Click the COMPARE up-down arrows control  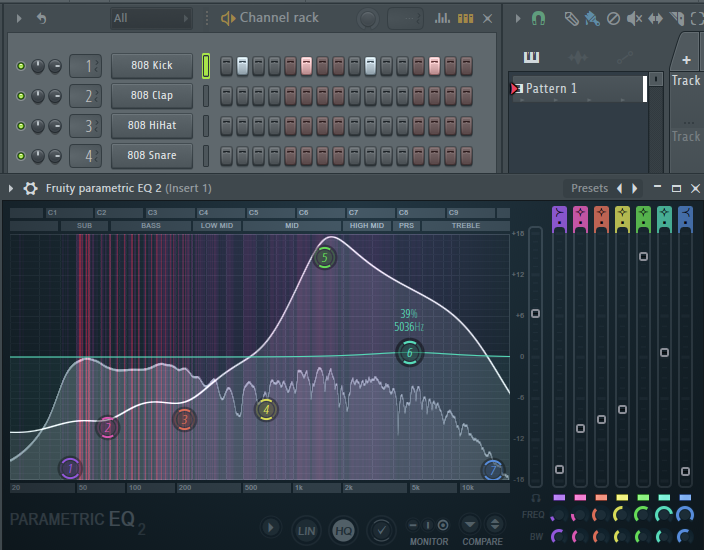tap(494, 524)
